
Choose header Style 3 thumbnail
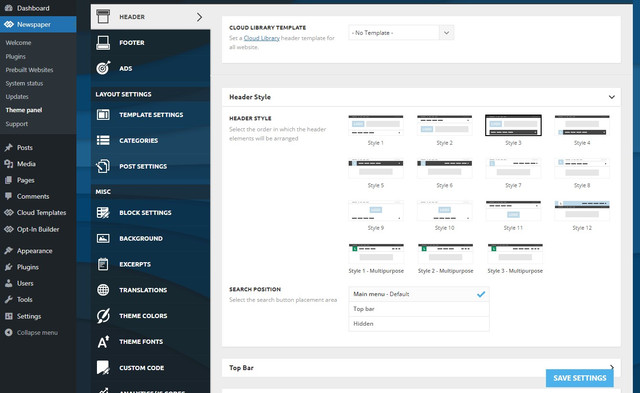tap(513, 125)
